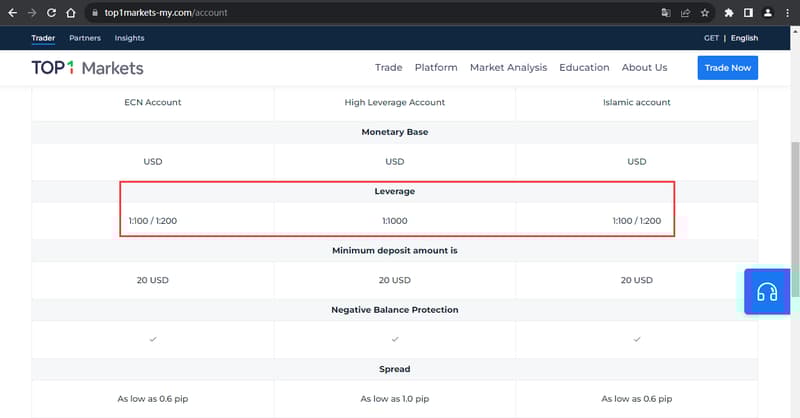
Task: Open the browser three-dot menu
Action: [787, 13]
